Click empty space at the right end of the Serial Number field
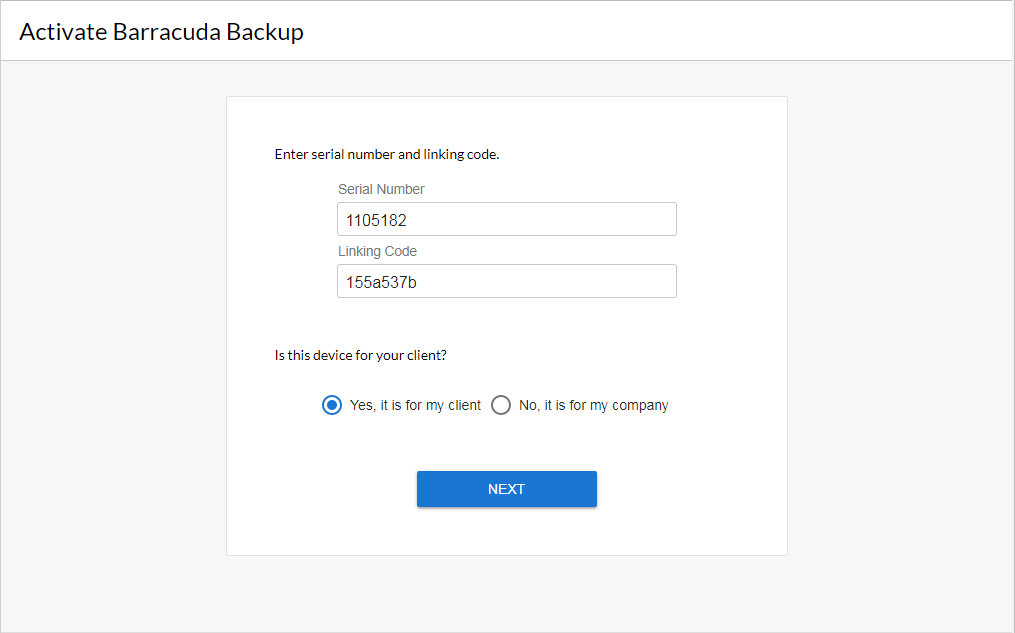 (640, 219)
